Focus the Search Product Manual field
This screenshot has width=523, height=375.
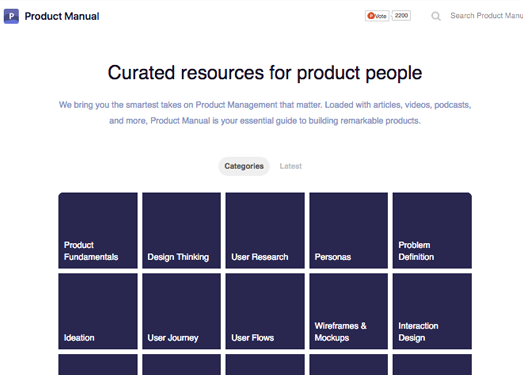tap(486, 16)
